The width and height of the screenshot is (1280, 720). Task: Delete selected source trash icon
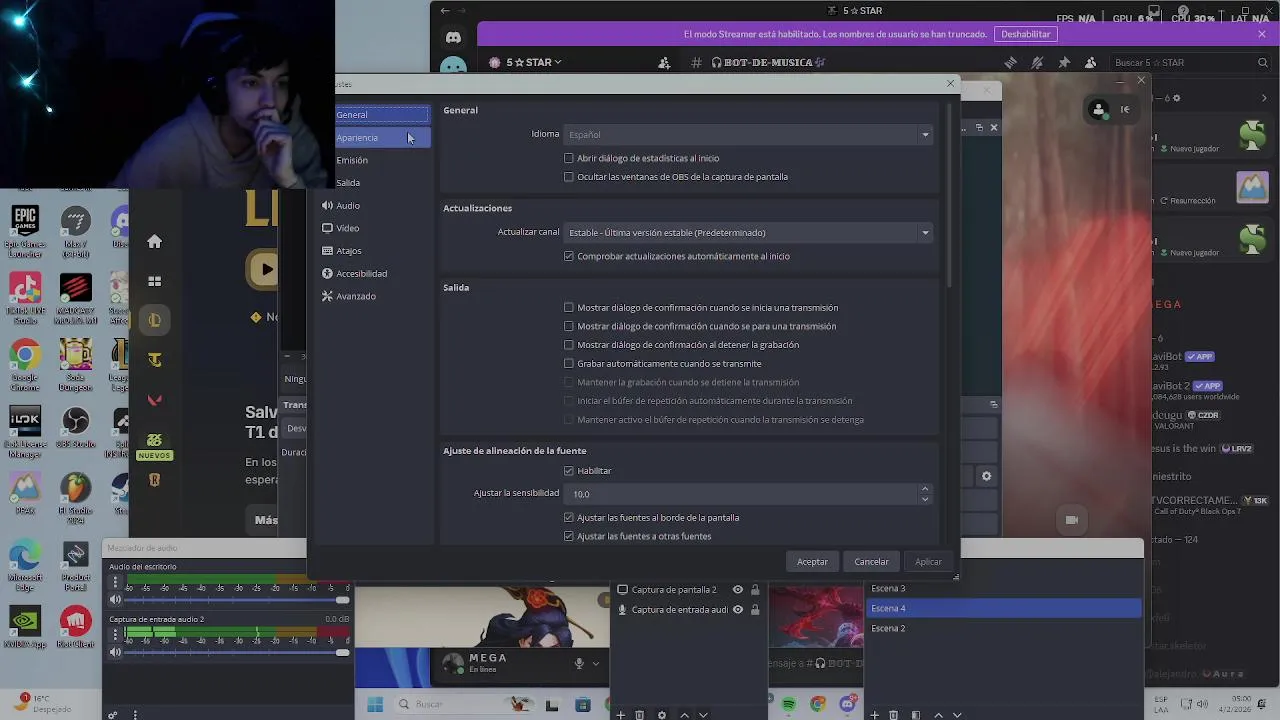(x=640, y=715)
